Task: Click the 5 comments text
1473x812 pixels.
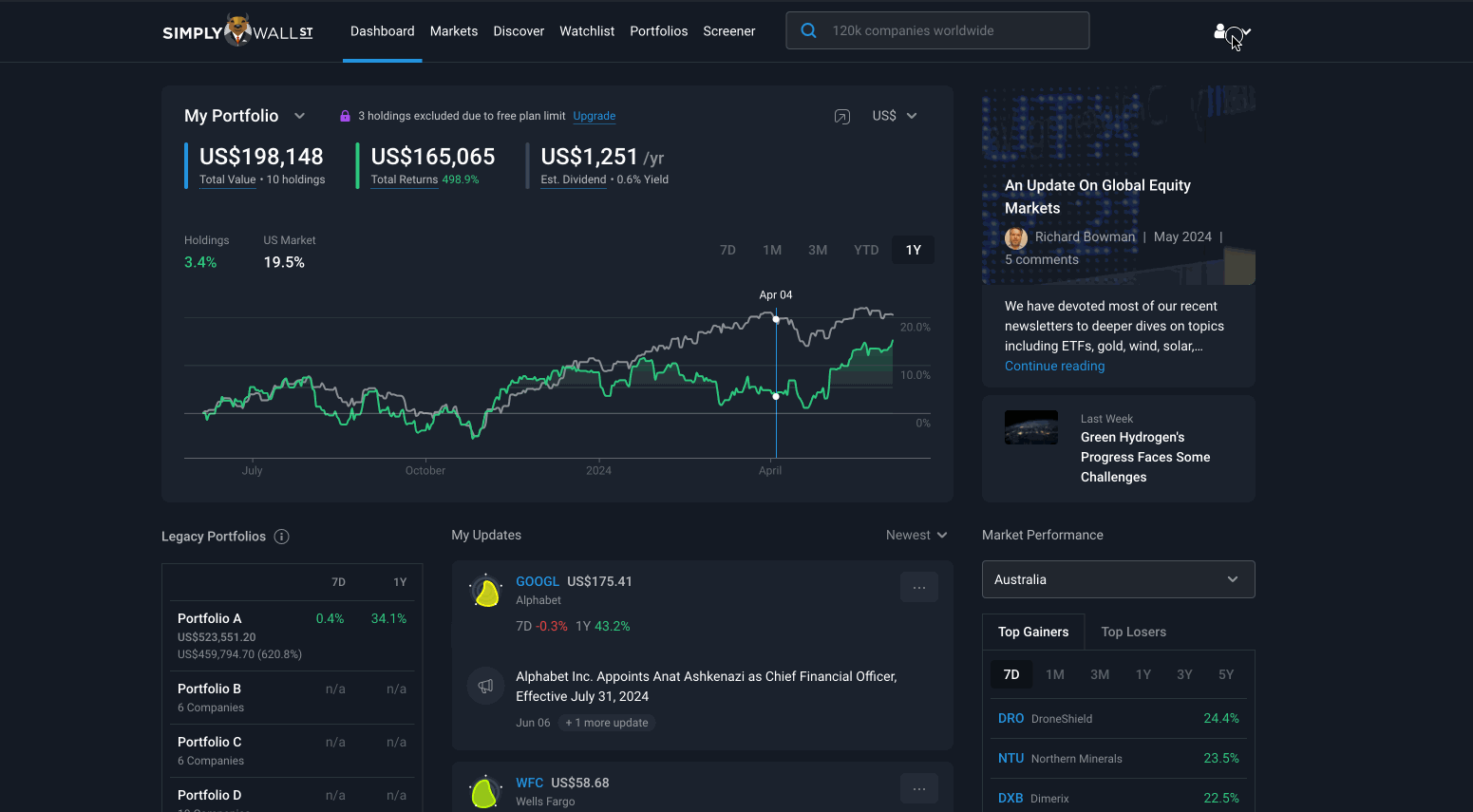Action: click(x=1042, y=259)
